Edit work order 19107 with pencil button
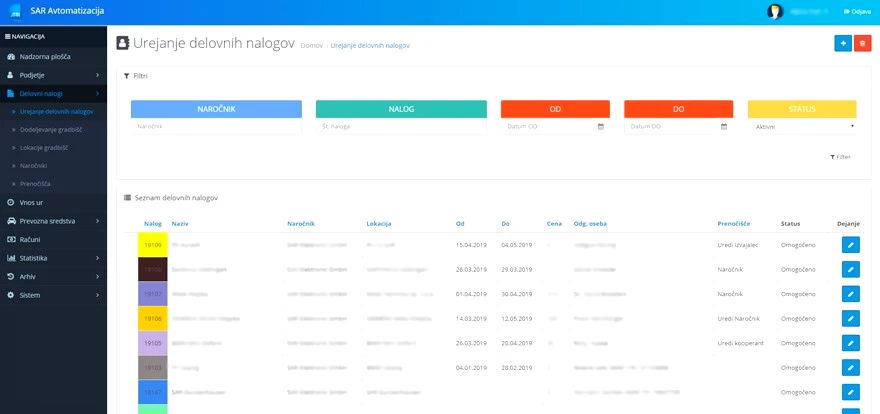This screenshot has width=880, height=414. tap(850, 294)
